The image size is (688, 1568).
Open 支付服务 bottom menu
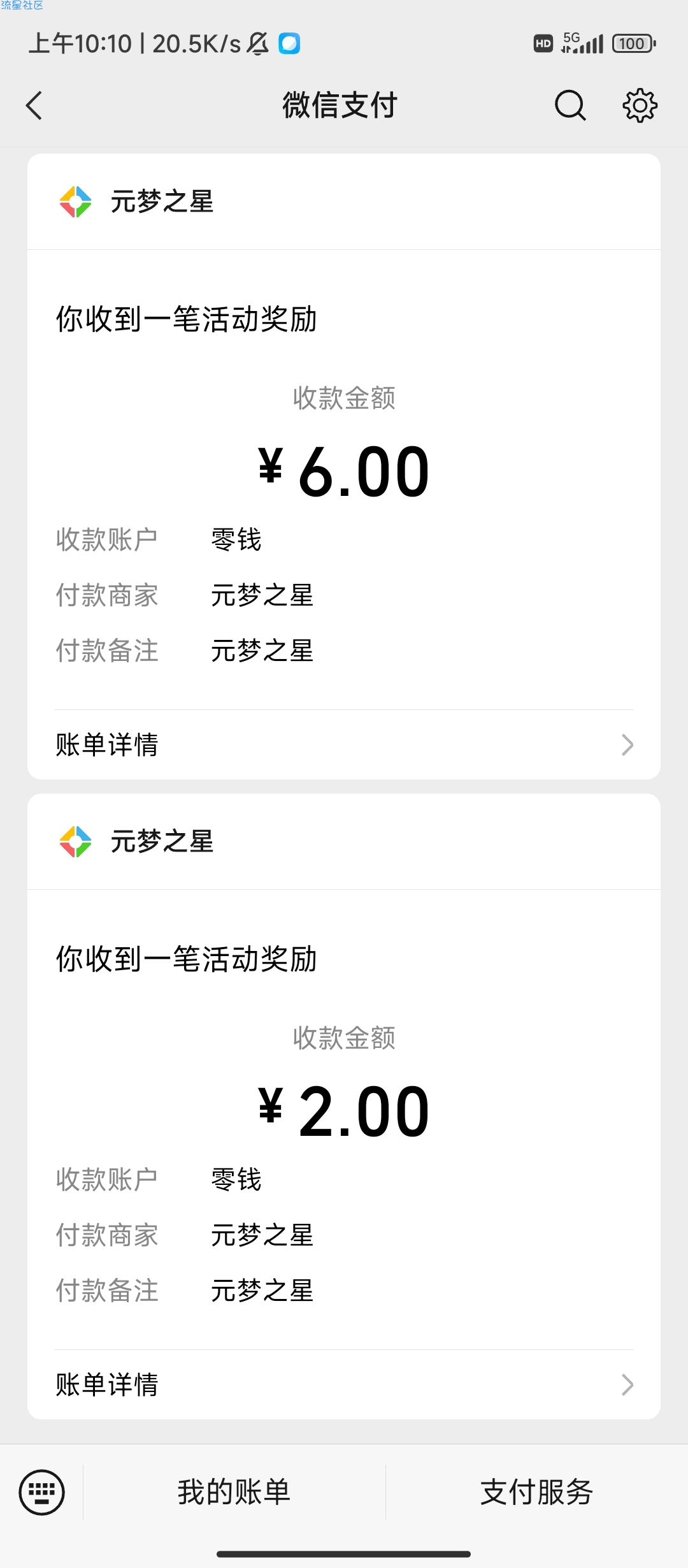pyautogui.click(x=536, y=1492)
